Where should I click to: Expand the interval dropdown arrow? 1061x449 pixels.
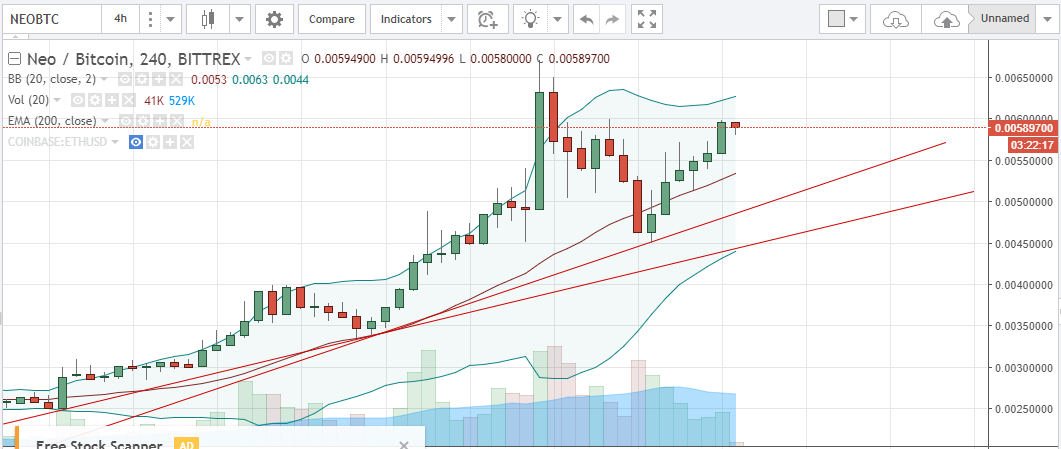coord(171,20)
